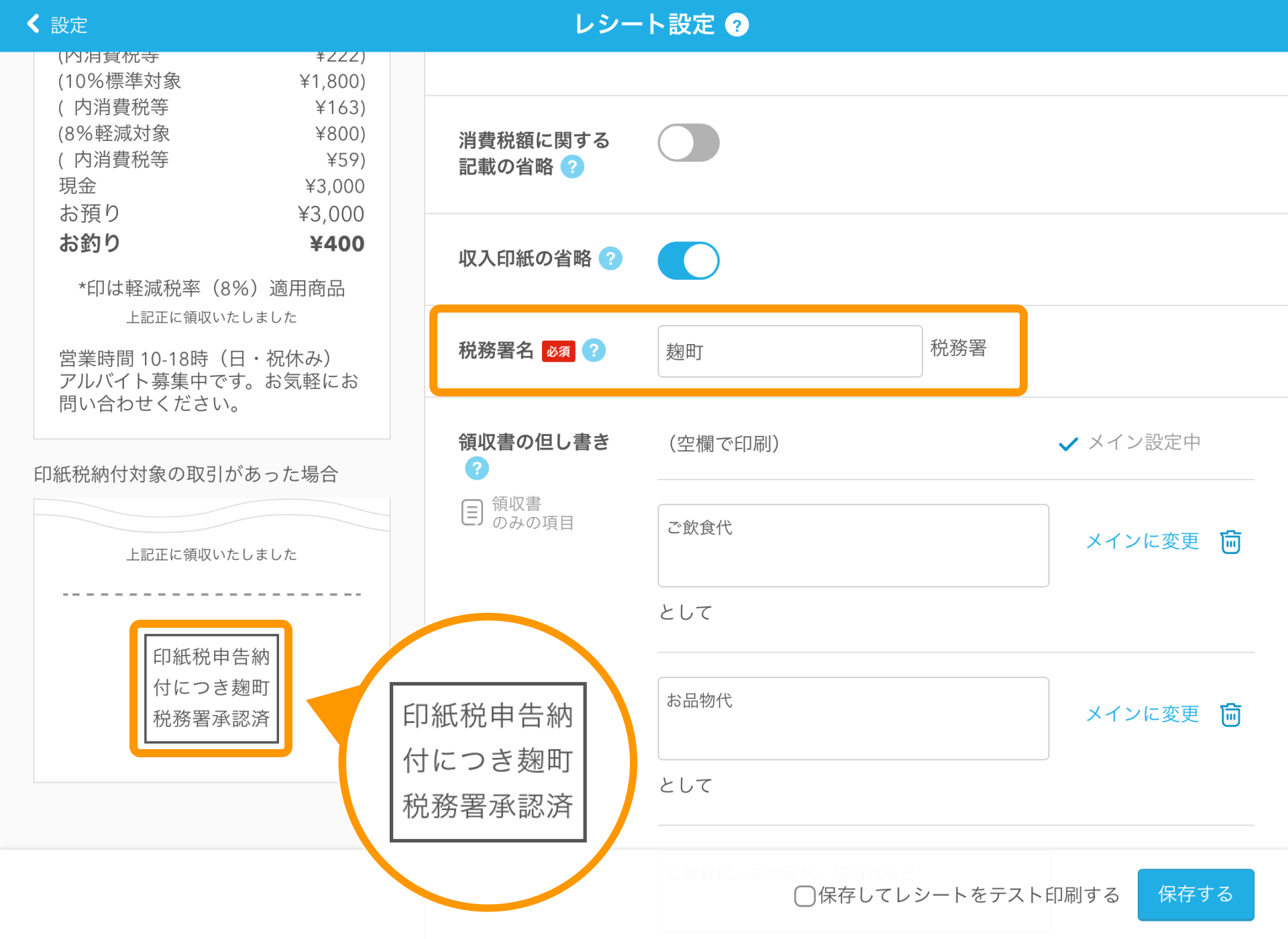Open help for レシート設定 title
The height and width of the screenshot is (939, 1288).
click(x=737, y=25)
